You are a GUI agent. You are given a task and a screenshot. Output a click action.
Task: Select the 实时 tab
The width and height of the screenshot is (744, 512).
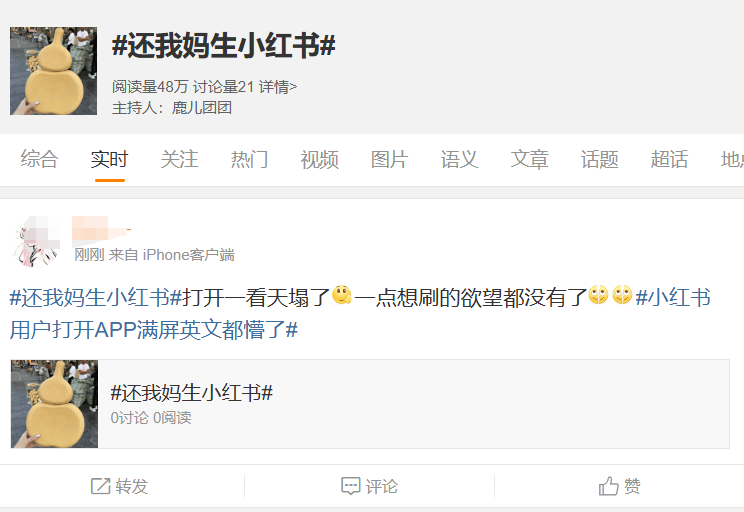110,159
